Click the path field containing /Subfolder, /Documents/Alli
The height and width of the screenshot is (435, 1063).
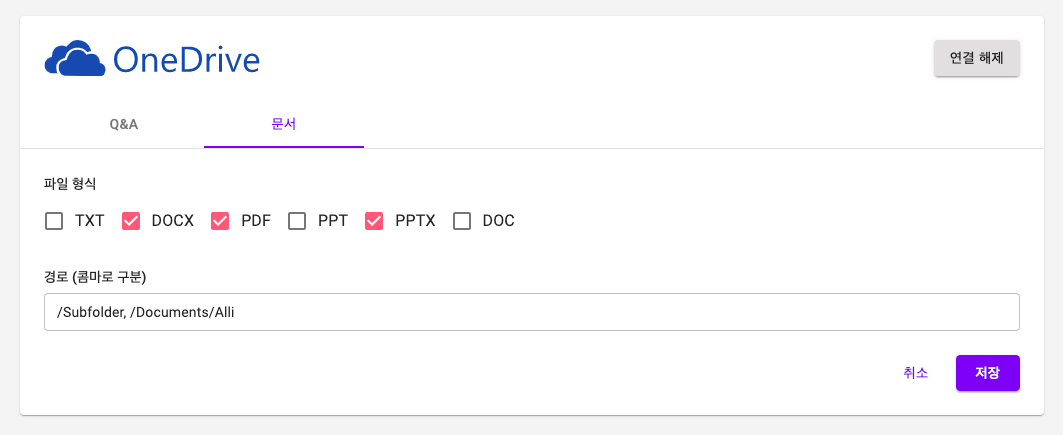532,312
